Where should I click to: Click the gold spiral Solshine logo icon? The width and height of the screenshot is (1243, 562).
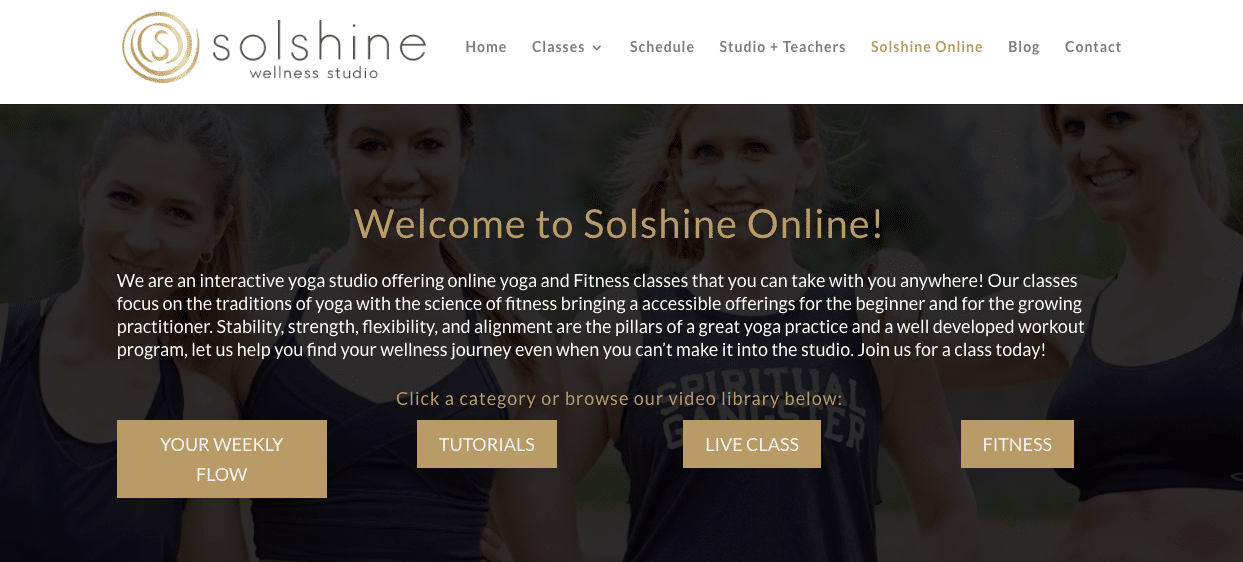(160, 47)
